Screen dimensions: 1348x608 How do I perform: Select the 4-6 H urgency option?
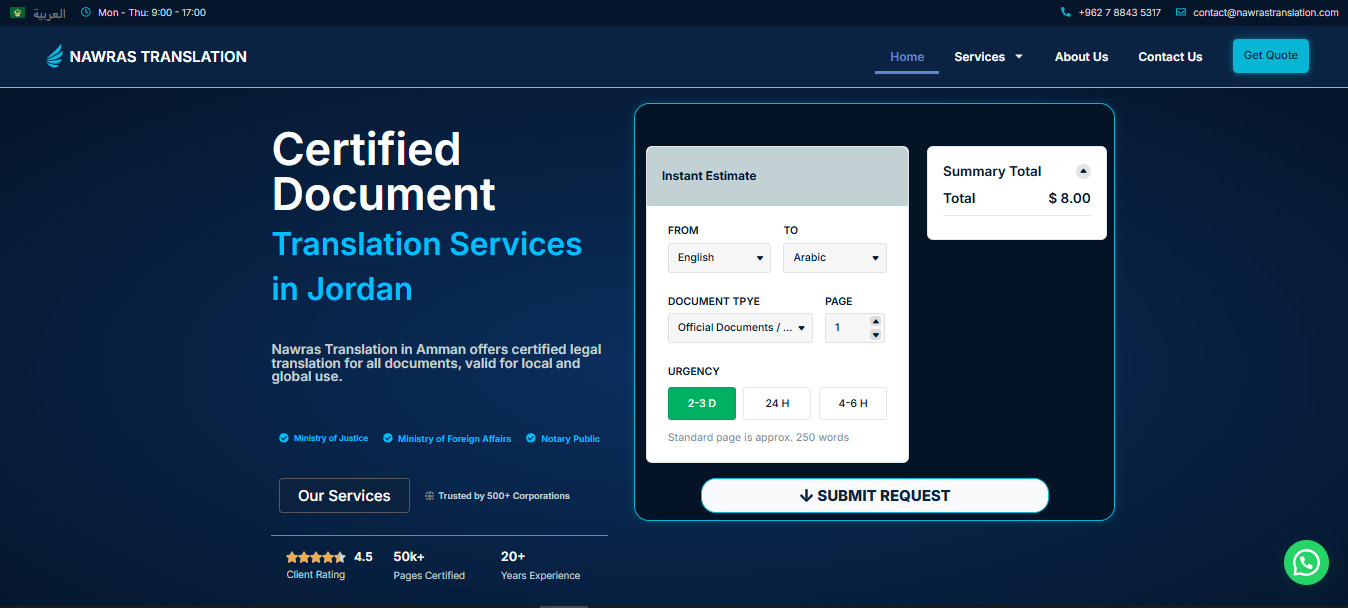pos(853,403)
